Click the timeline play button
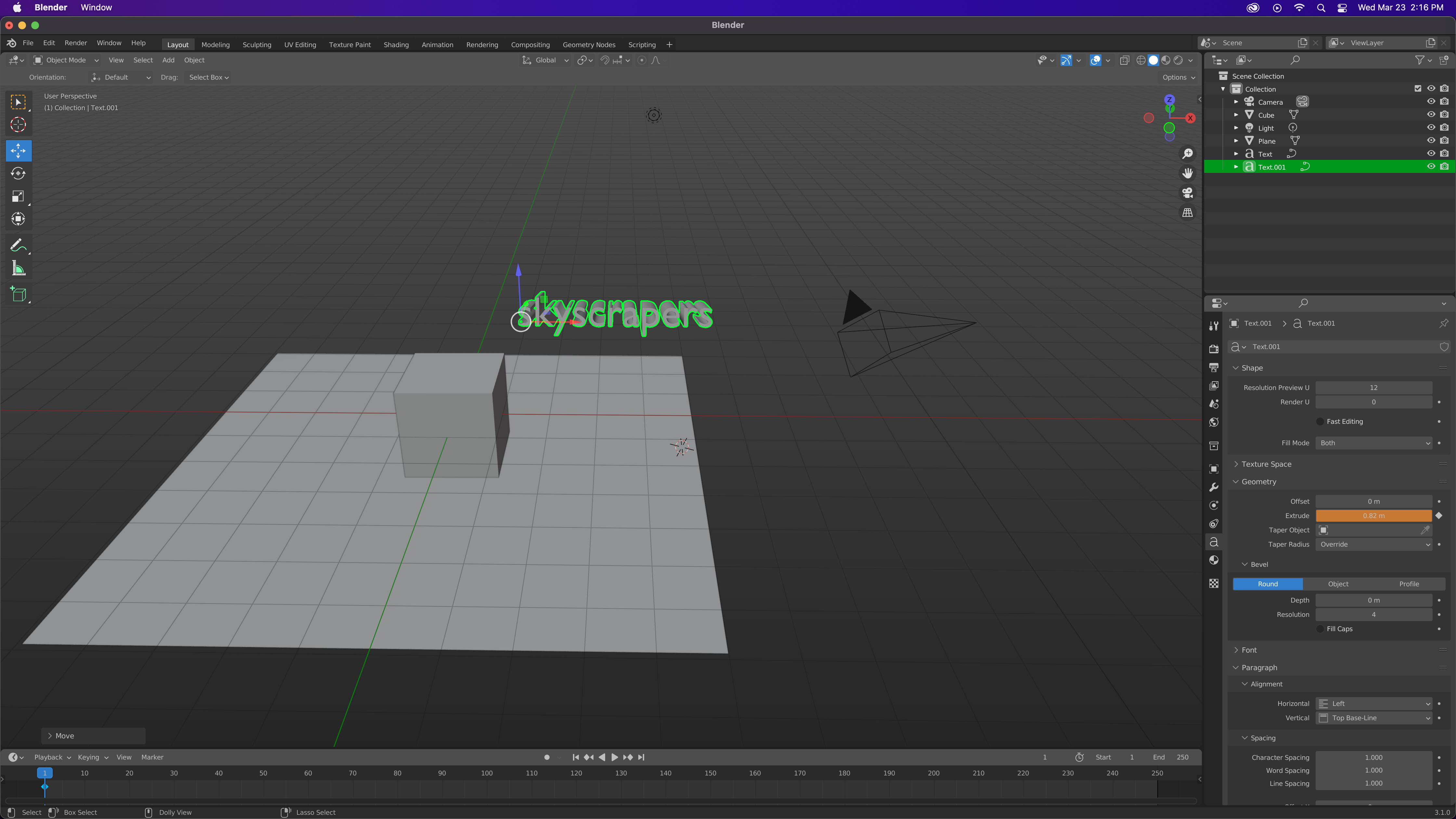The height and width of the screenshot is (819, 1456). pyautogui.click(x=614, y=757)
